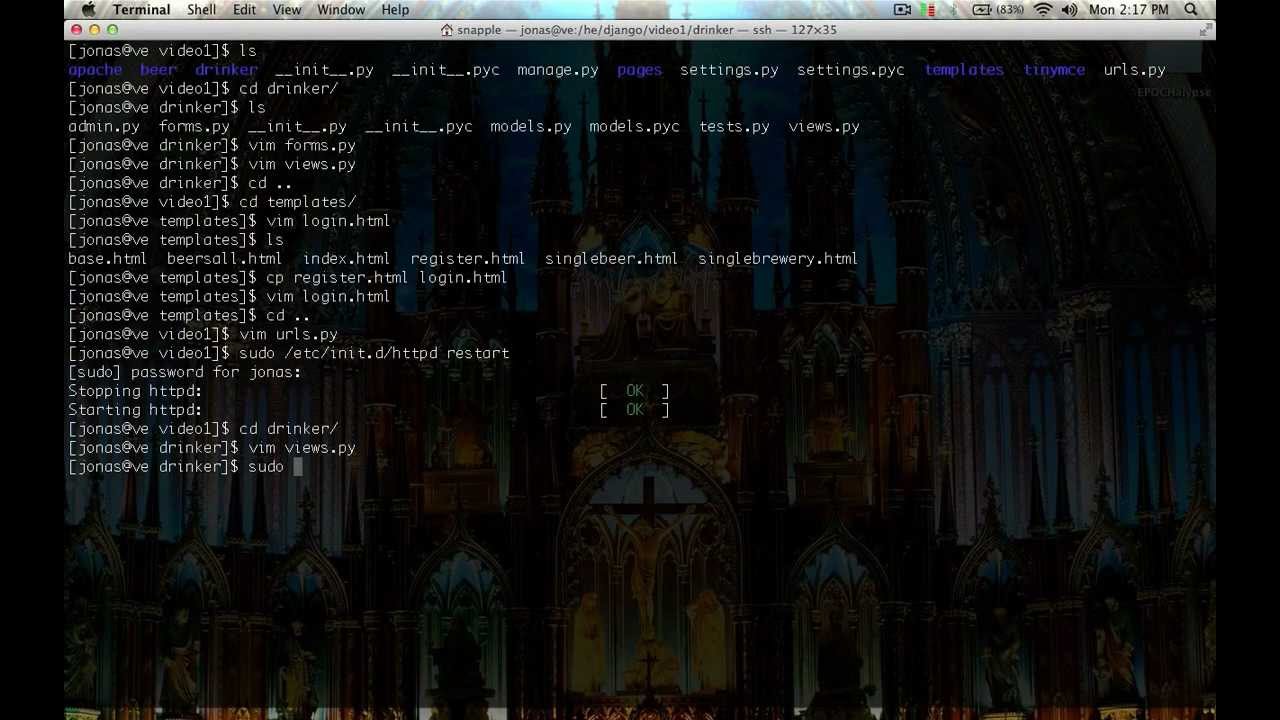
Task: Click 'models.pyc' in drinker listing
Action: click(x=634, y=127)
